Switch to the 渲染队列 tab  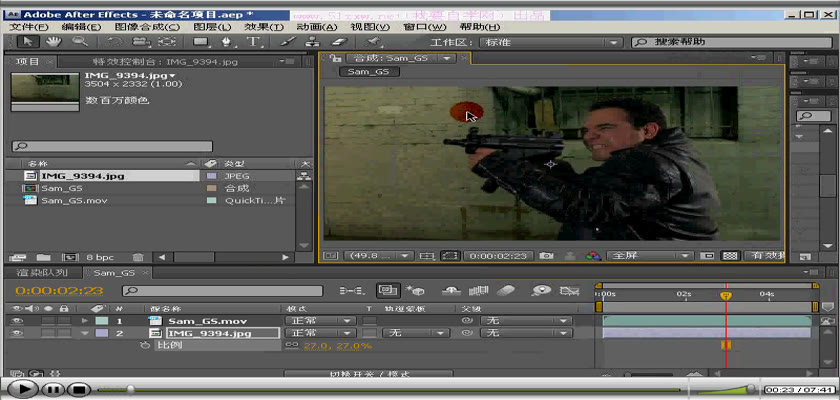pos(42,273)
